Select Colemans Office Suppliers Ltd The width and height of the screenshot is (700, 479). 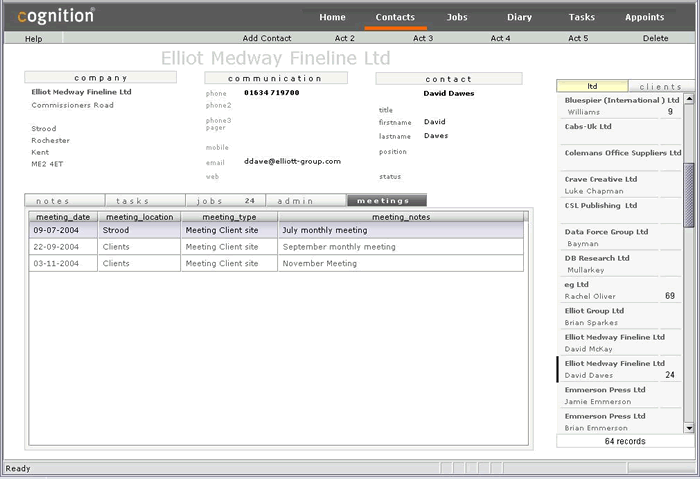click(x=621, y=159)
